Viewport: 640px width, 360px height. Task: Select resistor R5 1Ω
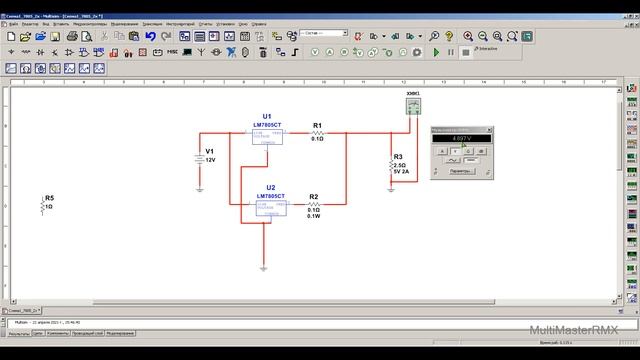click(x=42, y=205)
